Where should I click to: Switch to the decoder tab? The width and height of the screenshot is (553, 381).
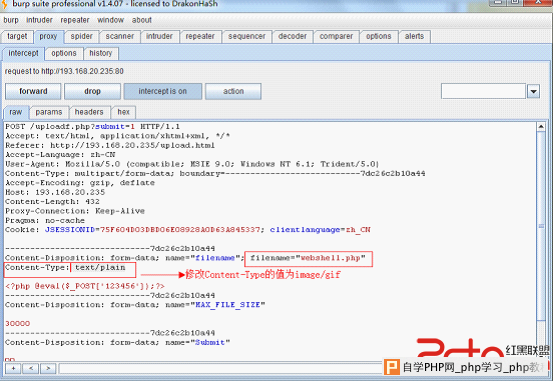pos(292,36)
